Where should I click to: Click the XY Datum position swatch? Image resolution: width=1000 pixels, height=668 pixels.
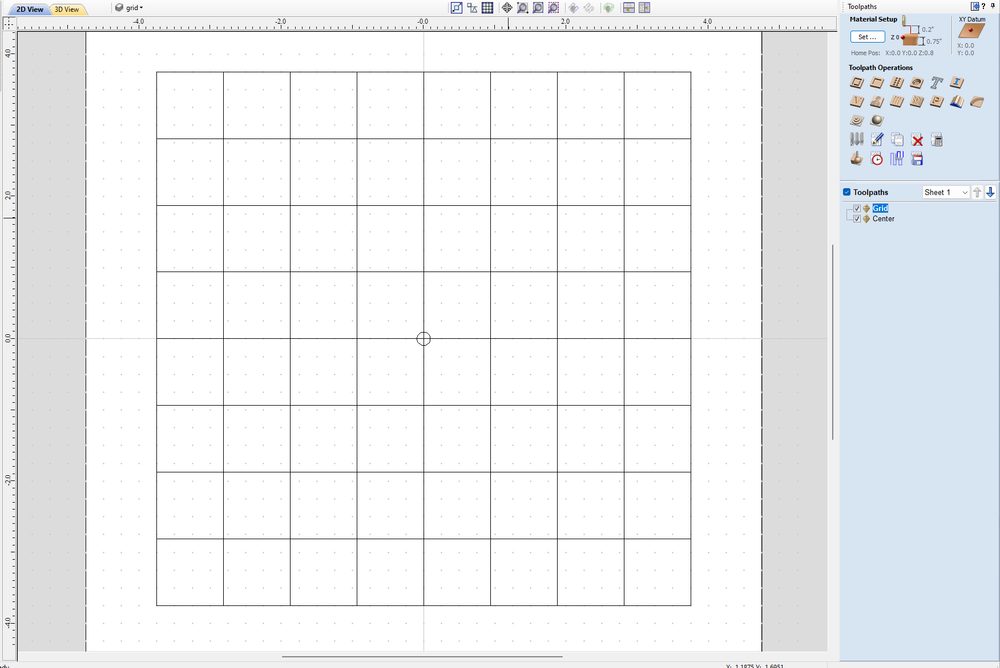click(971, 31)
